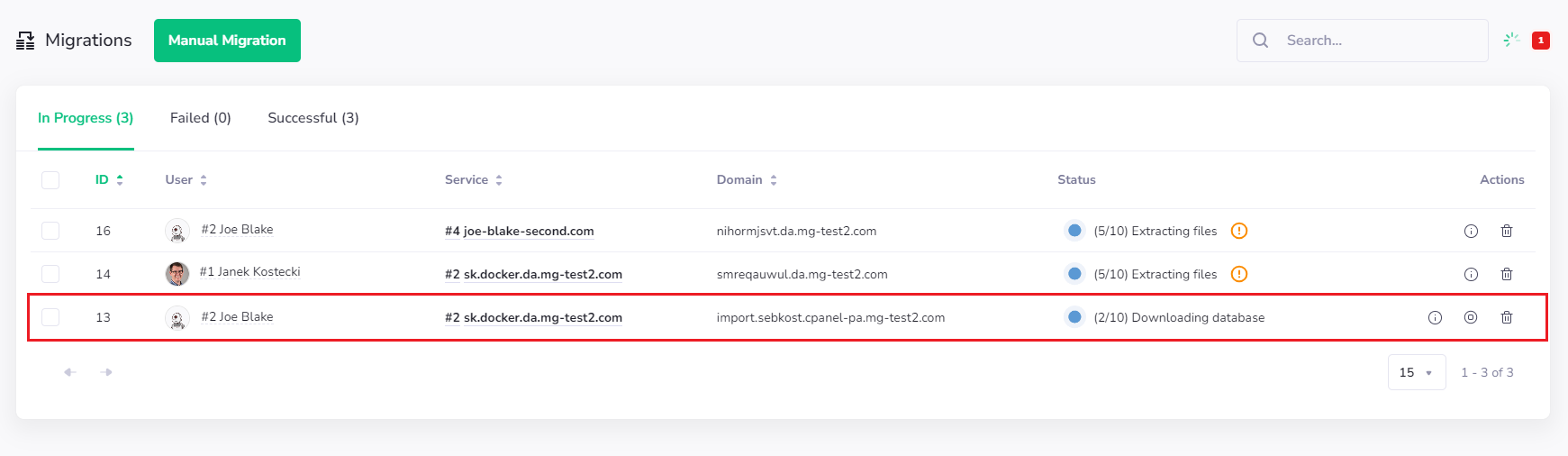Click warning icon on migration 16 status
Screen dimensions: 1568x456
pos(1239,231)
